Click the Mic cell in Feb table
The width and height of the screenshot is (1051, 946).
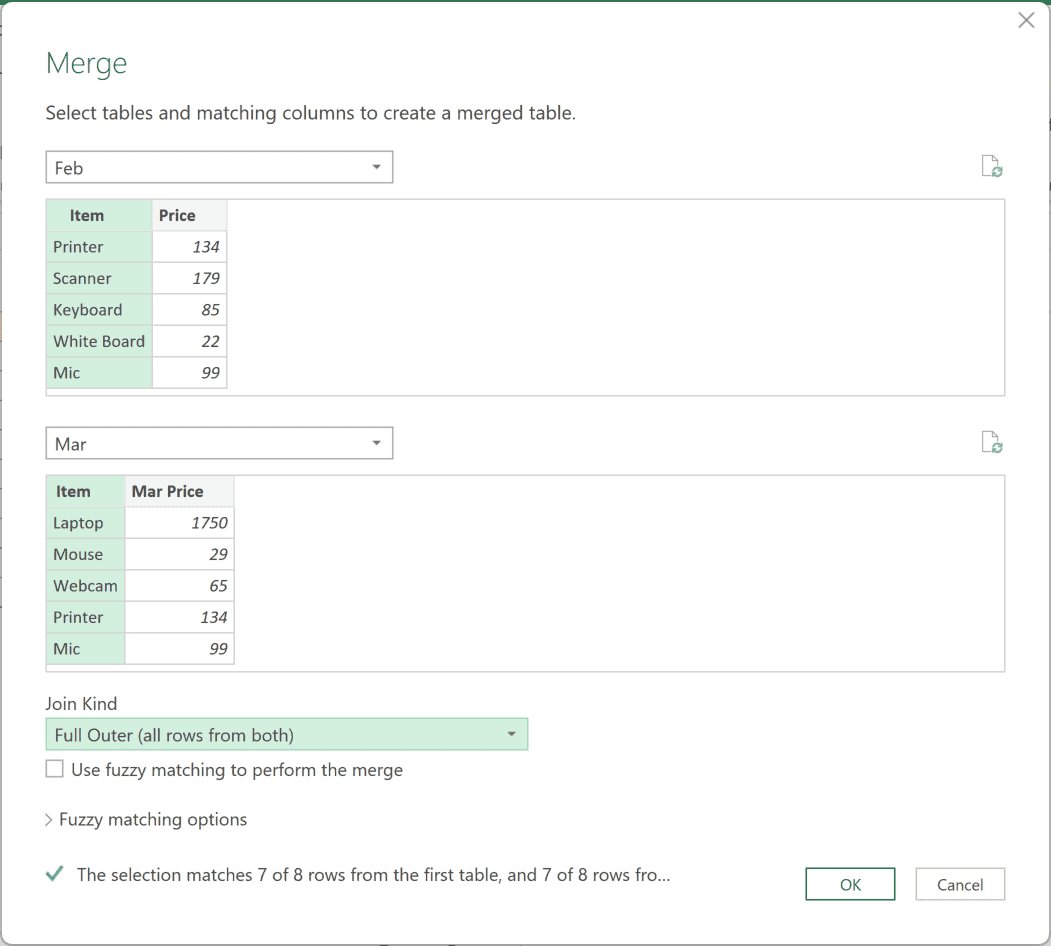(99, 373)
